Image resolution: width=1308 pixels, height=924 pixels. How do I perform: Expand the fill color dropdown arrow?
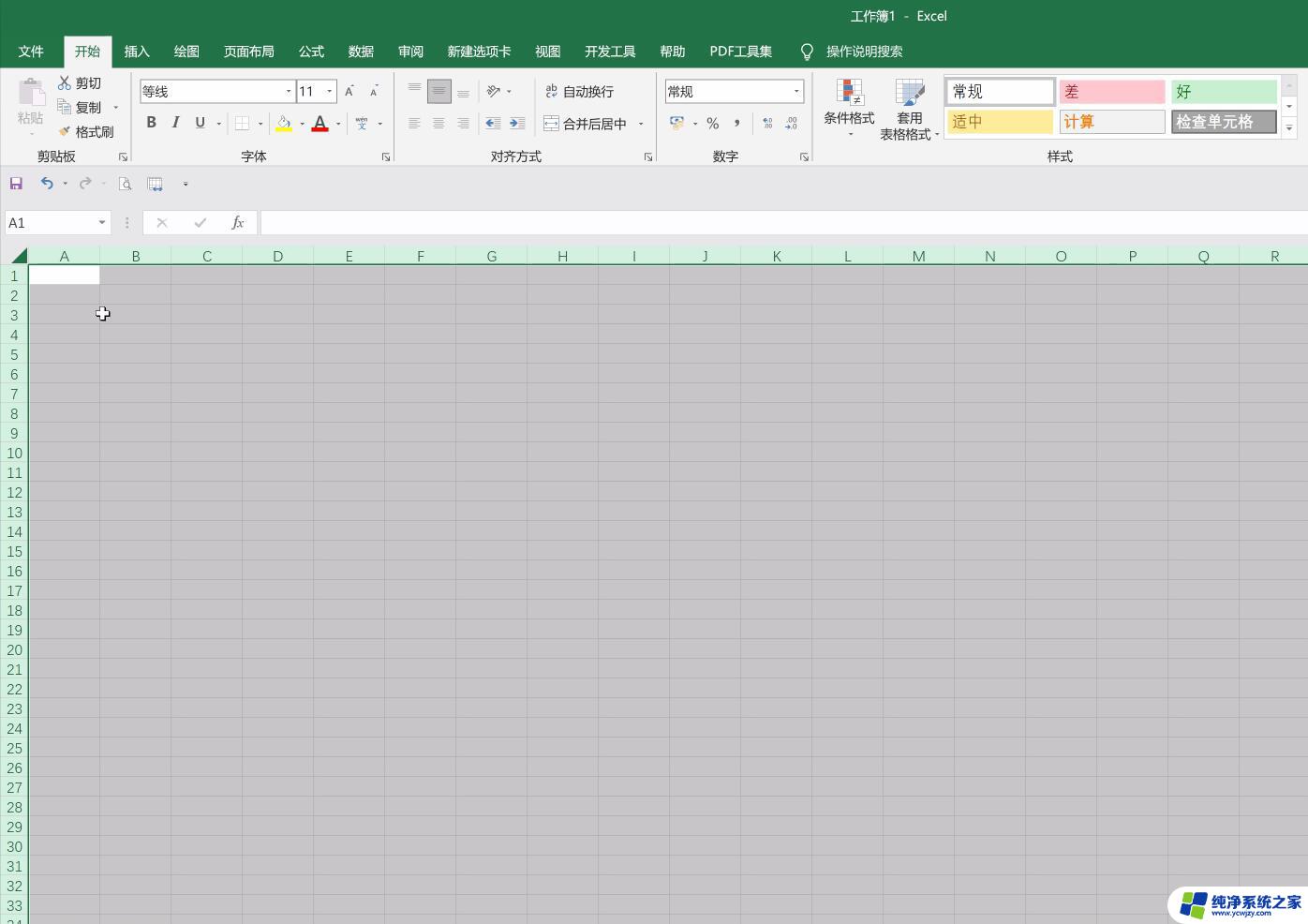tap(302, 123)
